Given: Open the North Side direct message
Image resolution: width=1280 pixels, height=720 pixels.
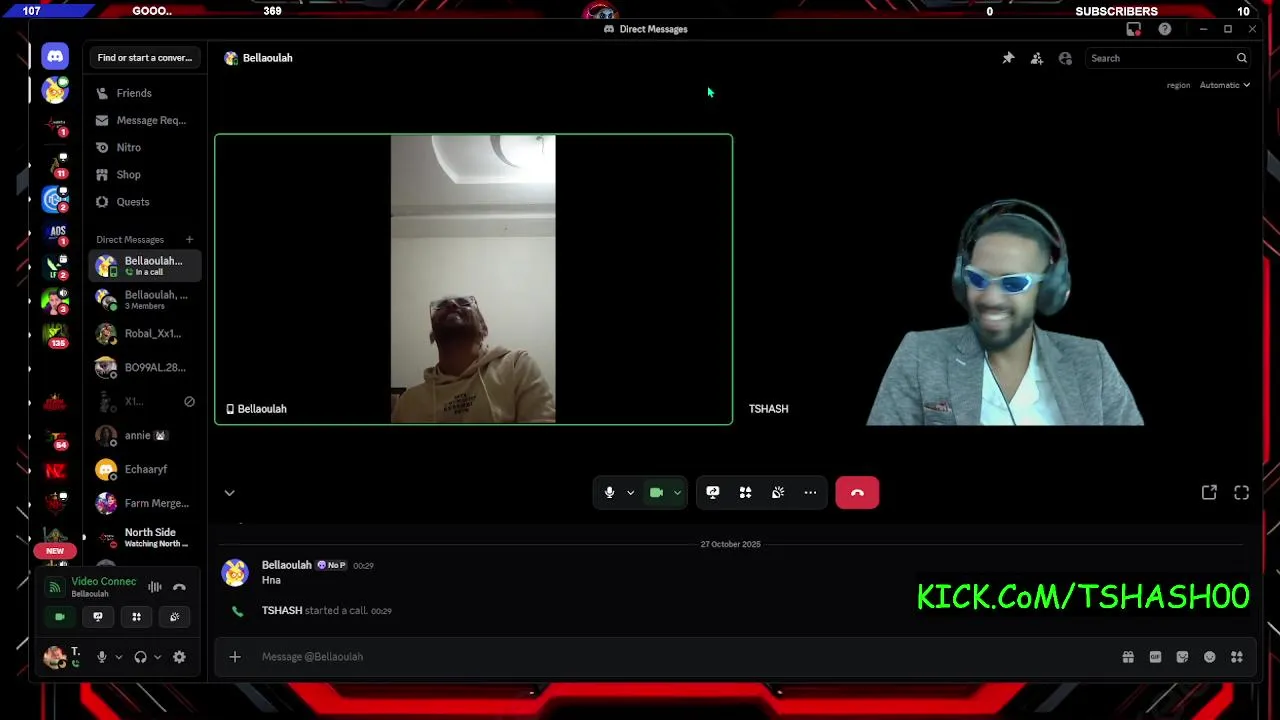Looking at the screenshot, I should coord(145,537).
